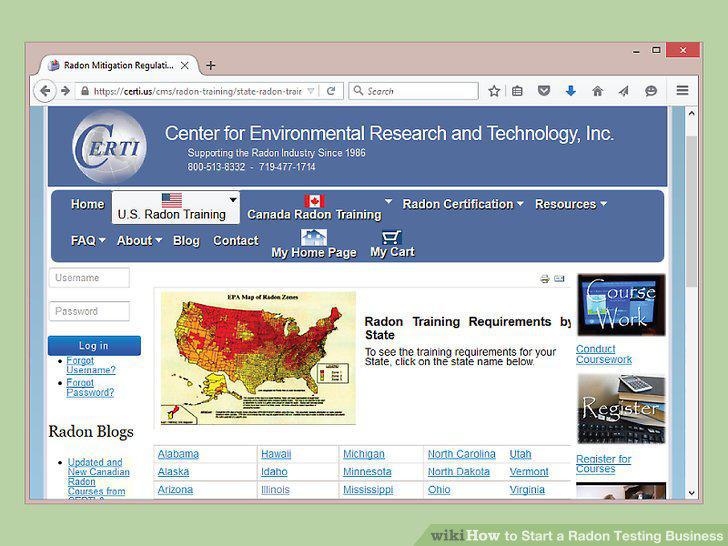The width and height of the screenshot is (728, 546).
Task: Click the North Dakota state link
Action: [459, 472]
